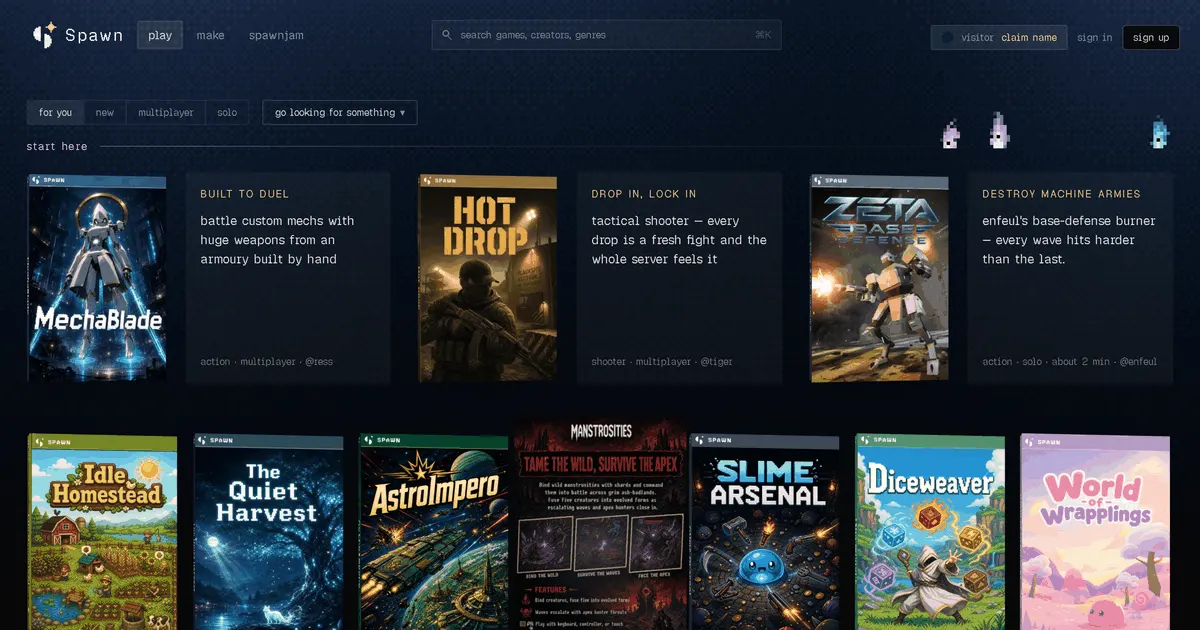Switch the feed filter to "new"
Image resolution: width=1200 pixels, height=630 pixels.
105,113
